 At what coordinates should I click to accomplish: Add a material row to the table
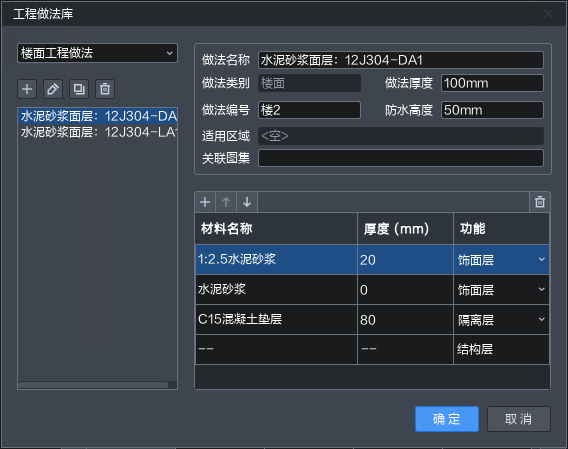(x=205, y=202)
